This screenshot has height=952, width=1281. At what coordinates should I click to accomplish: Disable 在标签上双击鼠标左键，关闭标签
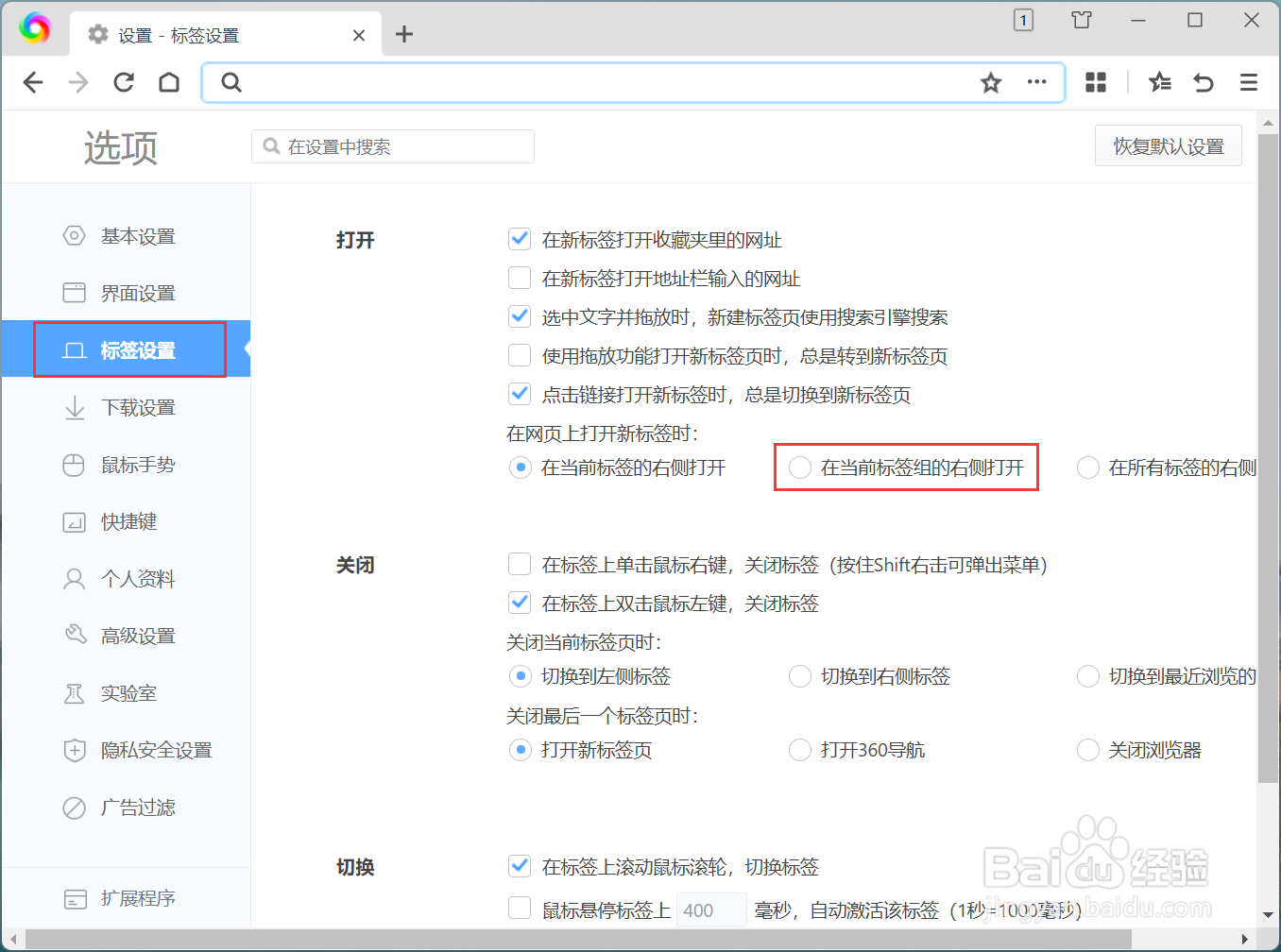(x=520, y=602)
